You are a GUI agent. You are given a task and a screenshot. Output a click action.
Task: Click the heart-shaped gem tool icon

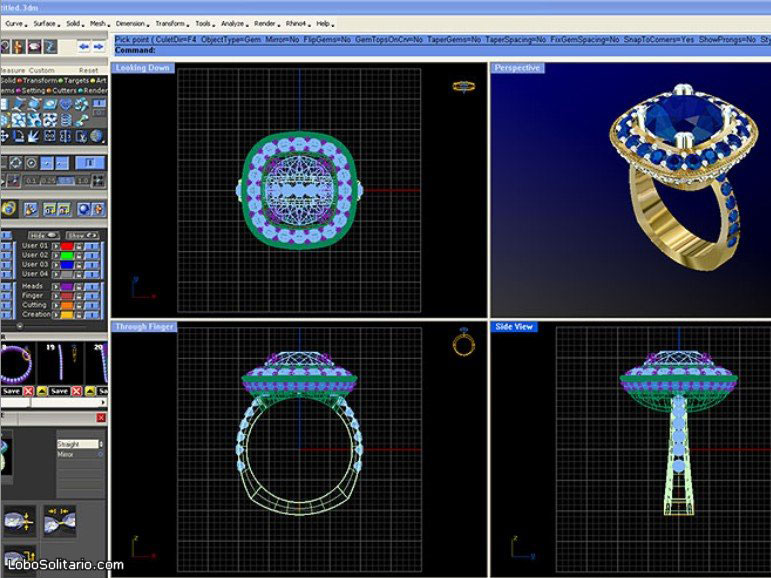click(67, 104)
